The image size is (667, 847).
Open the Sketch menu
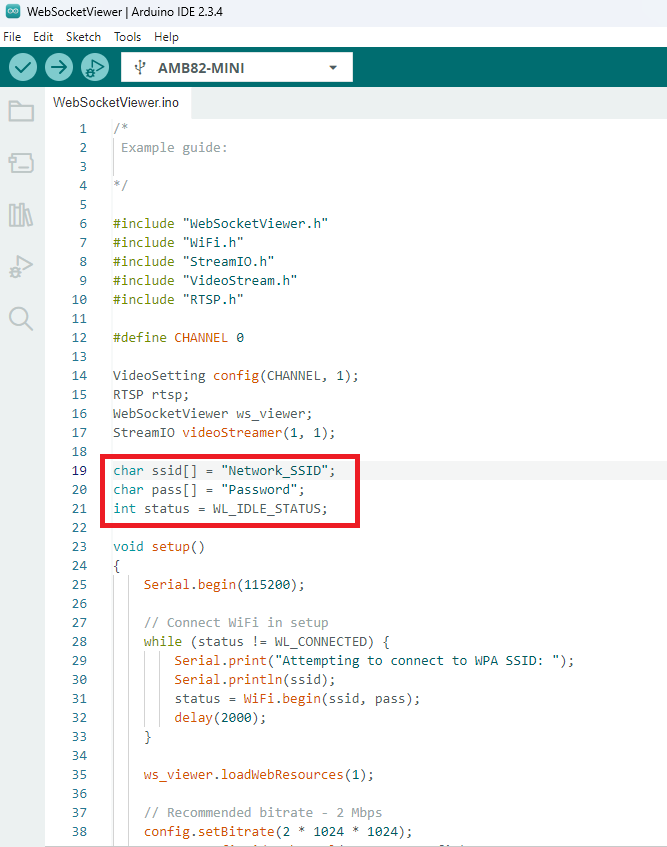(x=83, y=37)
